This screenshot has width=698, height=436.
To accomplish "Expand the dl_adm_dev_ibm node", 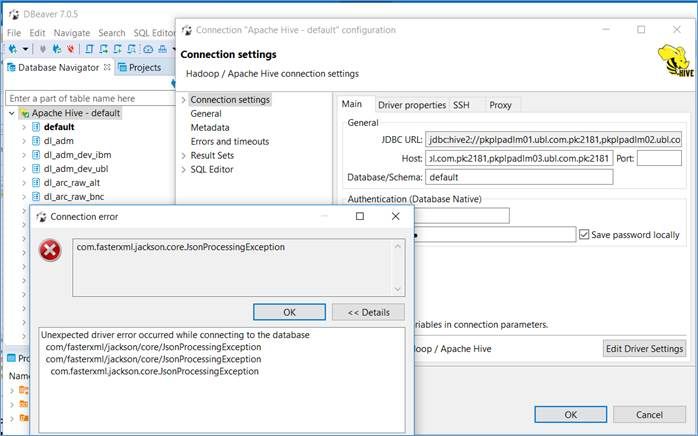I will tap(24, 155).
